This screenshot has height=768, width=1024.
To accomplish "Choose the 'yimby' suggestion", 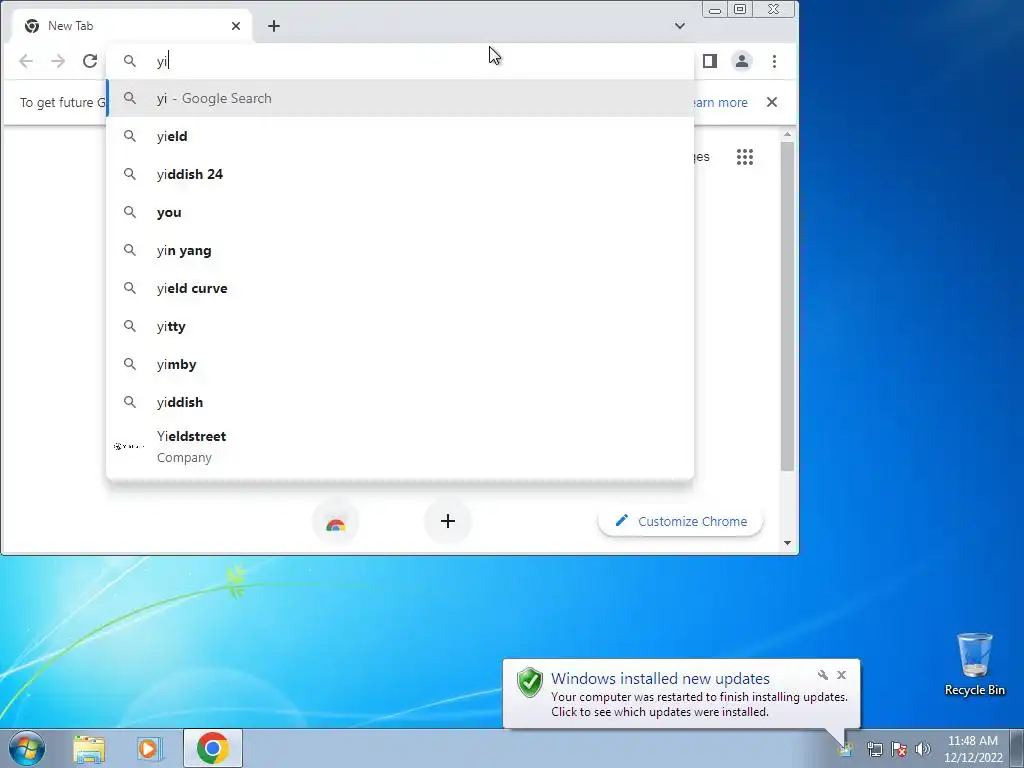I will coord(400,364).
